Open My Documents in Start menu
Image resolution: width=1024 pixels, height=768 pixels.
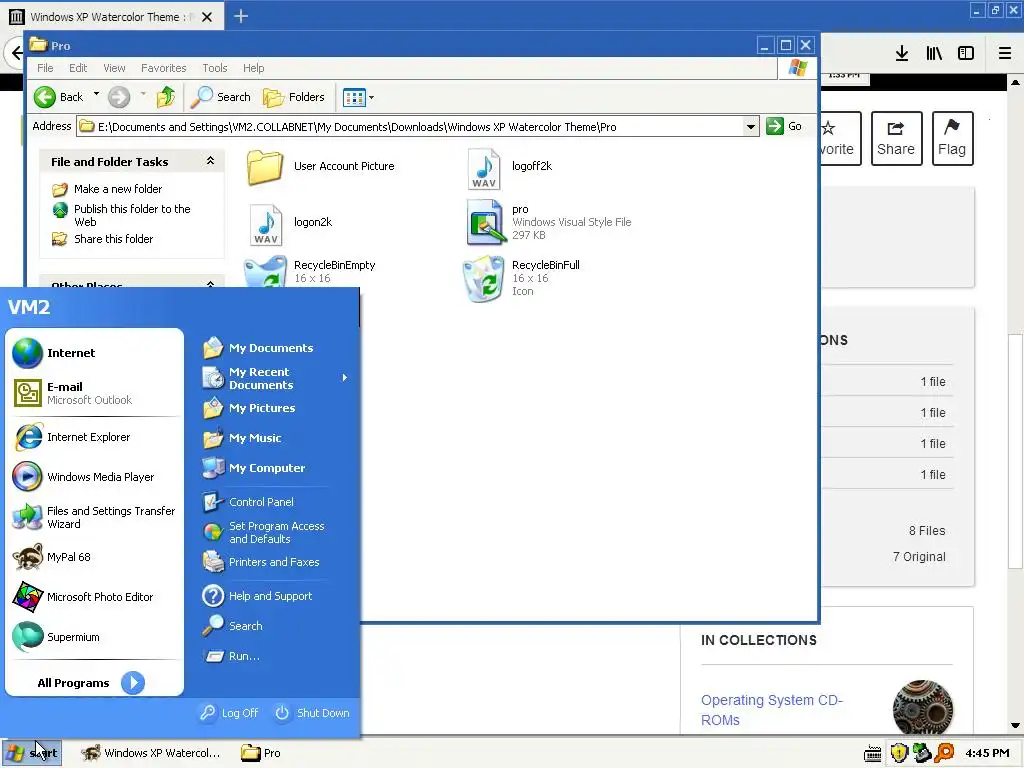(257, 348)
